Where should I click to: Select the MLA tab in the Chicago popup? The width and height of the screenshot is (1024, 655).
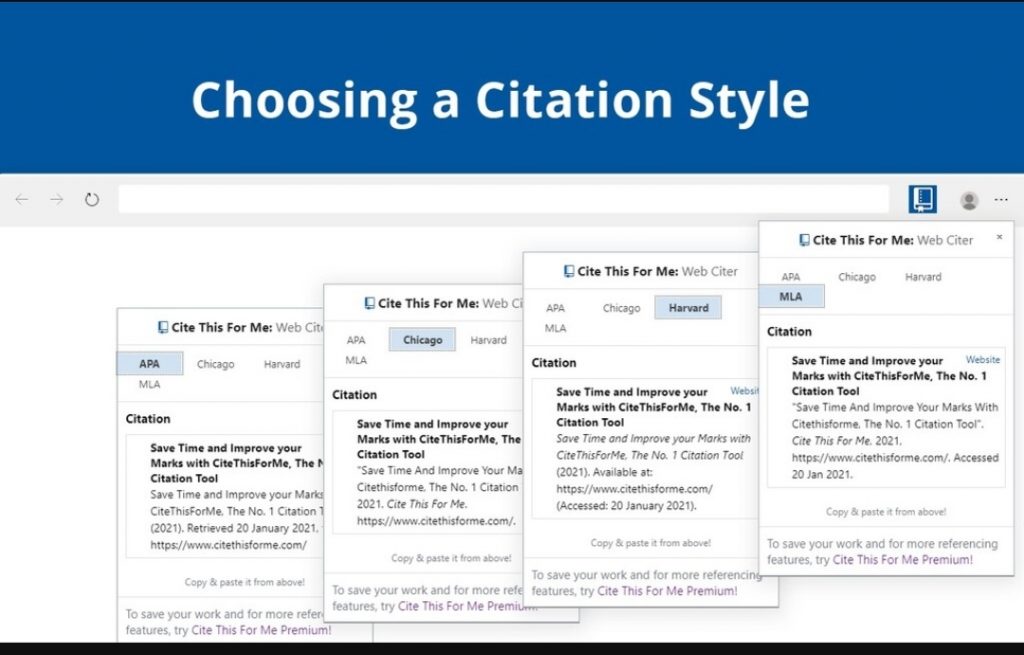[356, 360]
